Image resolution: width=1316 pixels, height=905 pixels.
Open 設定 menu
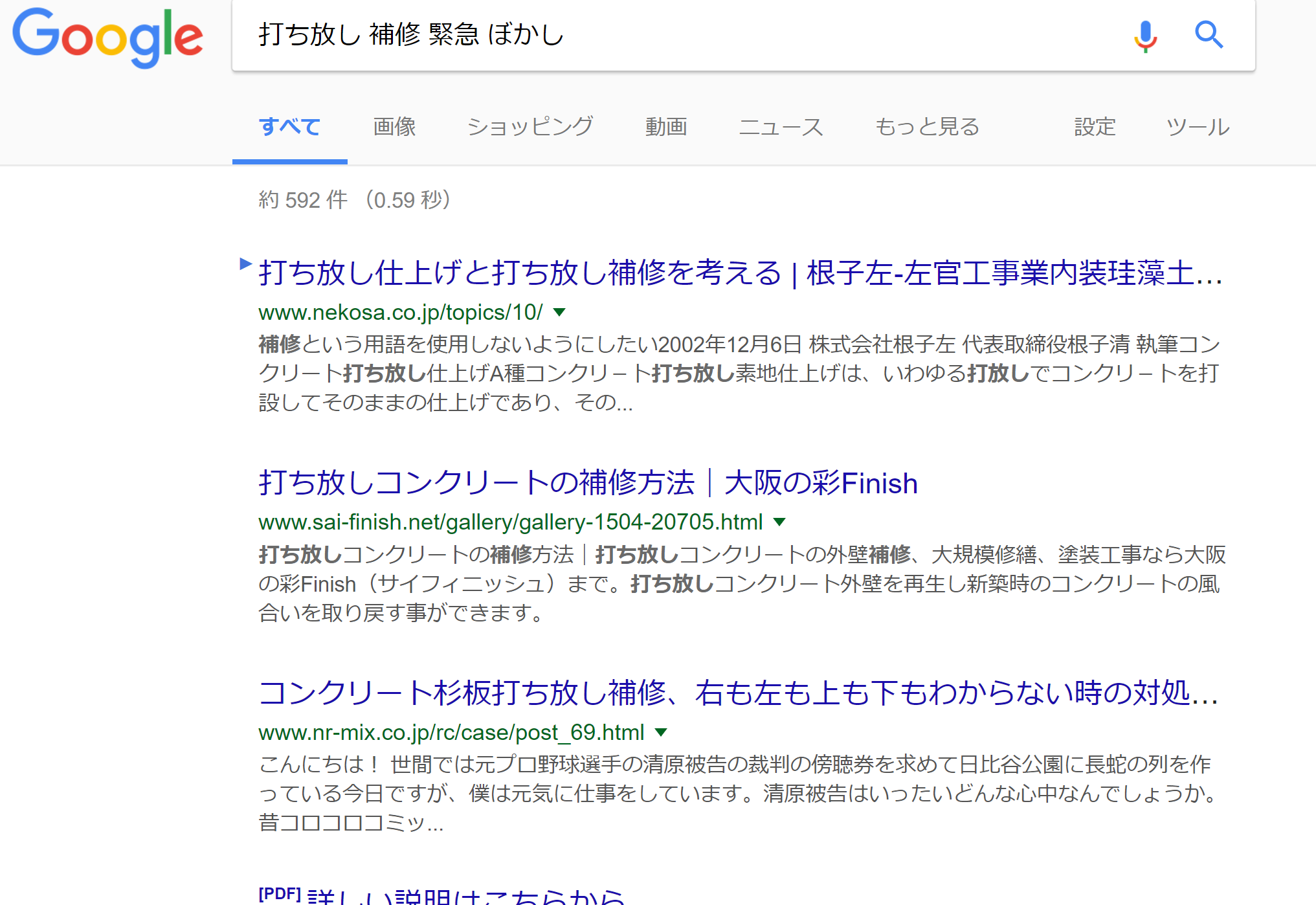[x=1095, y=127]
